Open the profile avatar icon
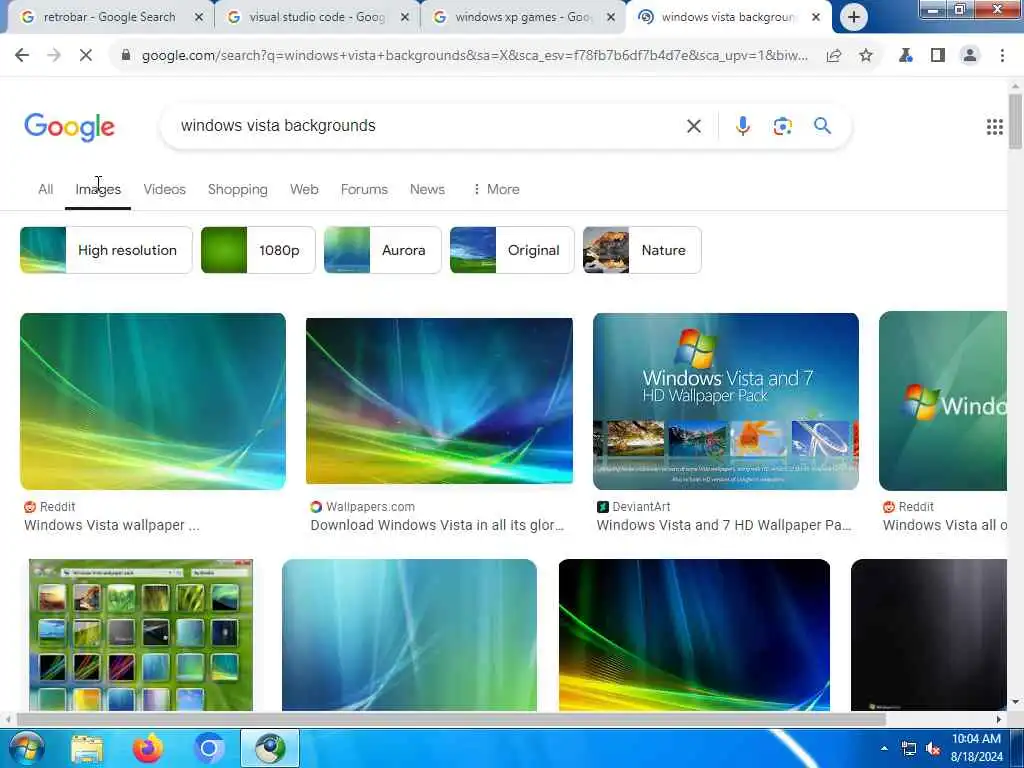This screenshot has height=768, width=1024. [x=970, y=56]
